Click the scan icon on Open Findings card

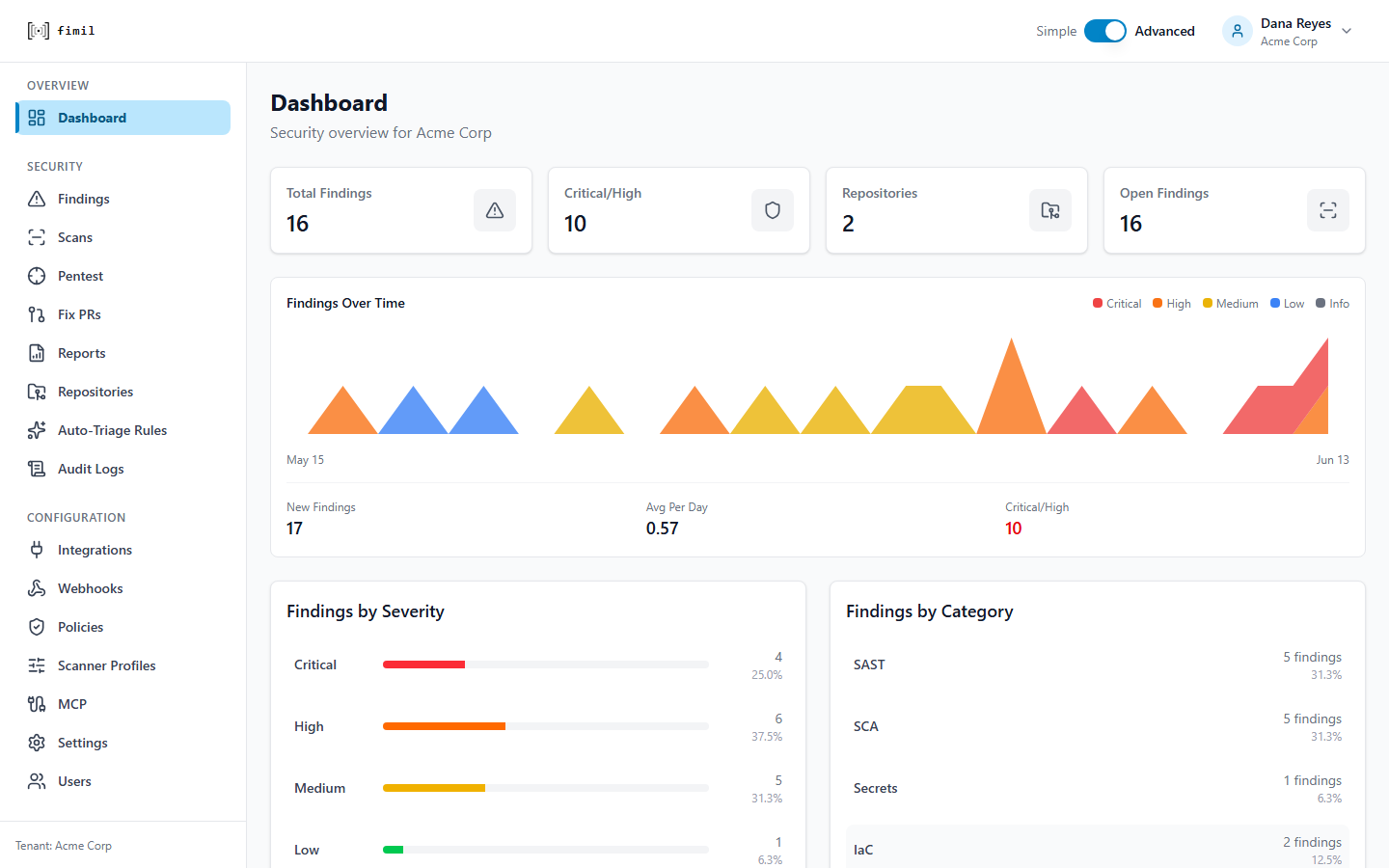[1328, 210]
